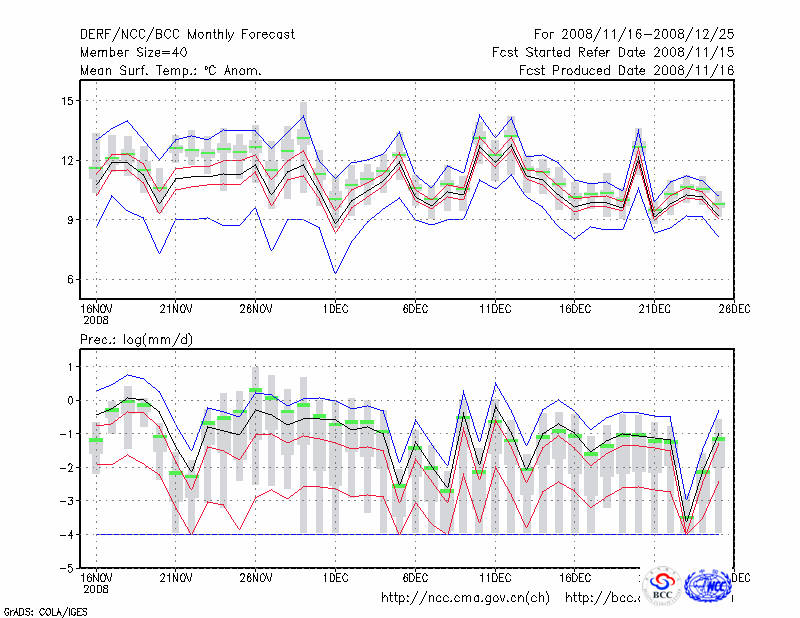This screenshot has width=800, height=618.
Task: Open the partially hidden http://bcc. link
Action: [602, 598]
